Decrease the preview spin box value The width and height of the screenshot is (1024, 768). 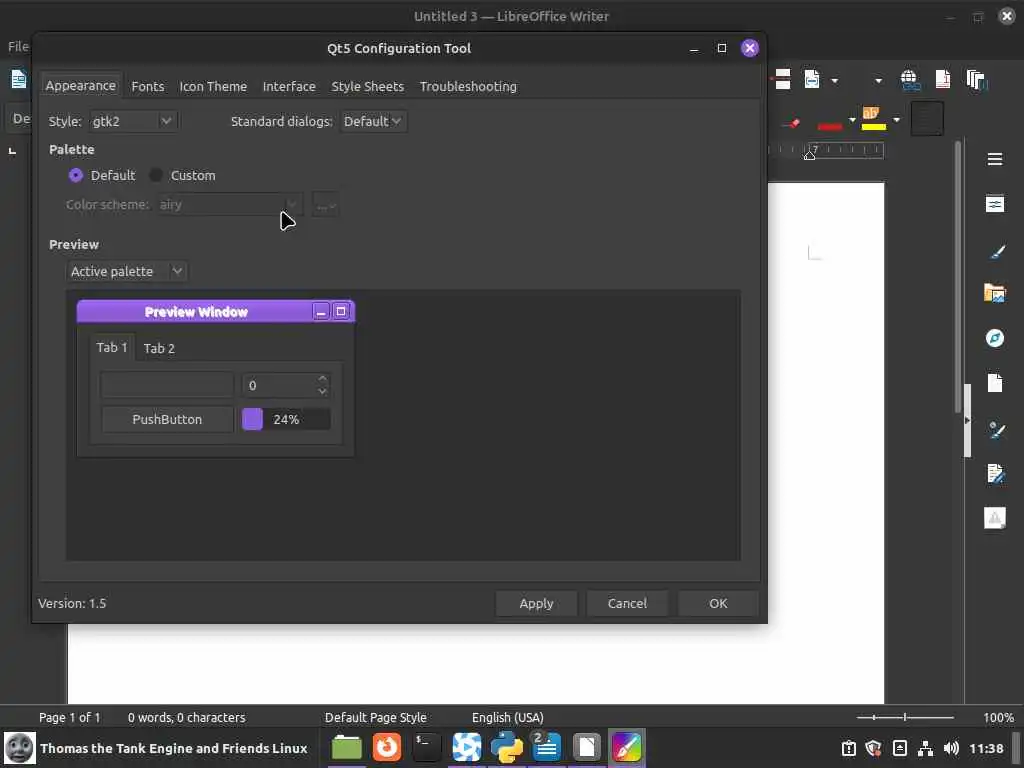pos(322,391)
